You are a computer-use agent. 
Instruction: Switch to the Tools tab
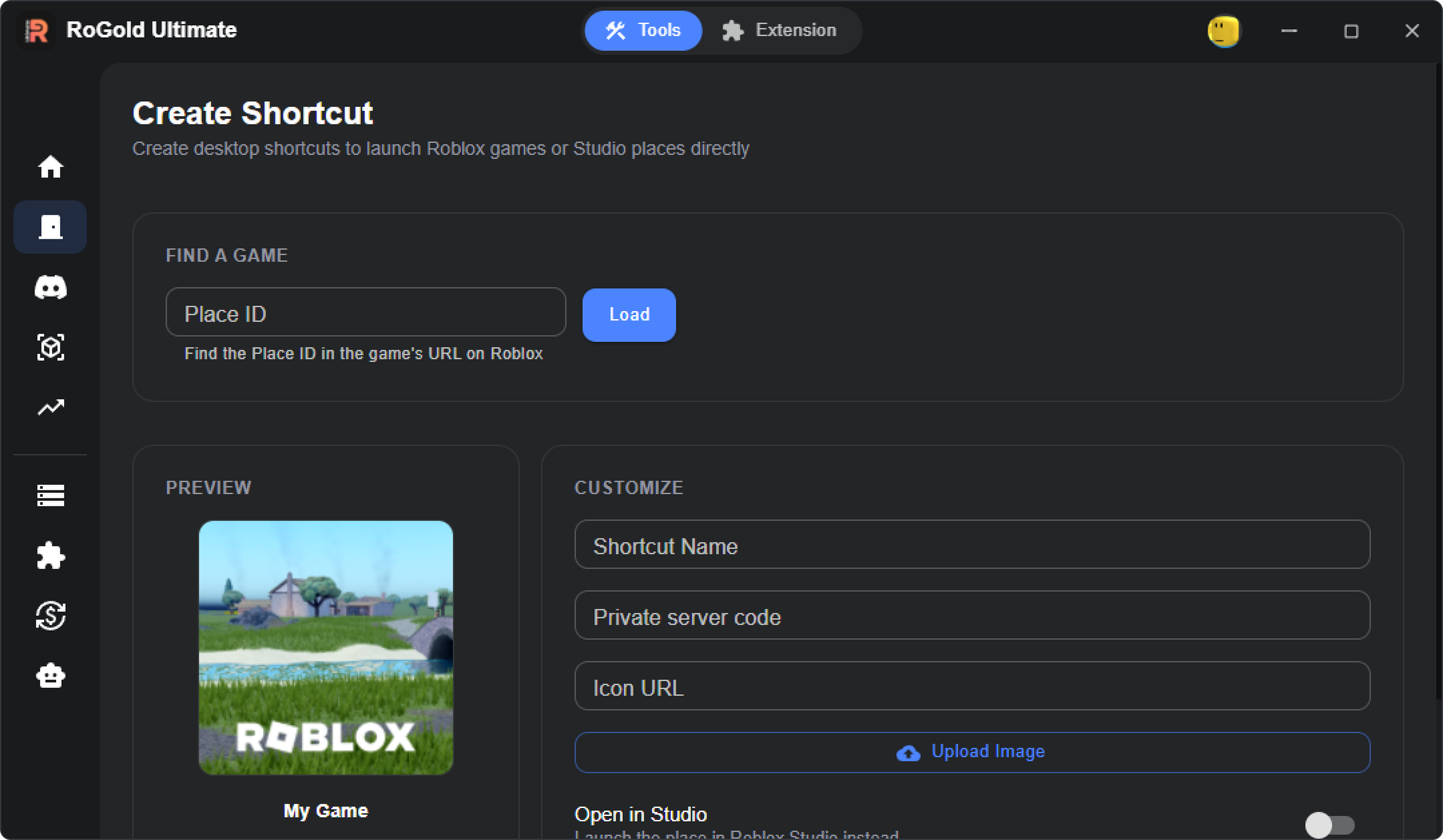pyautogui.click(x=643, y=31)
